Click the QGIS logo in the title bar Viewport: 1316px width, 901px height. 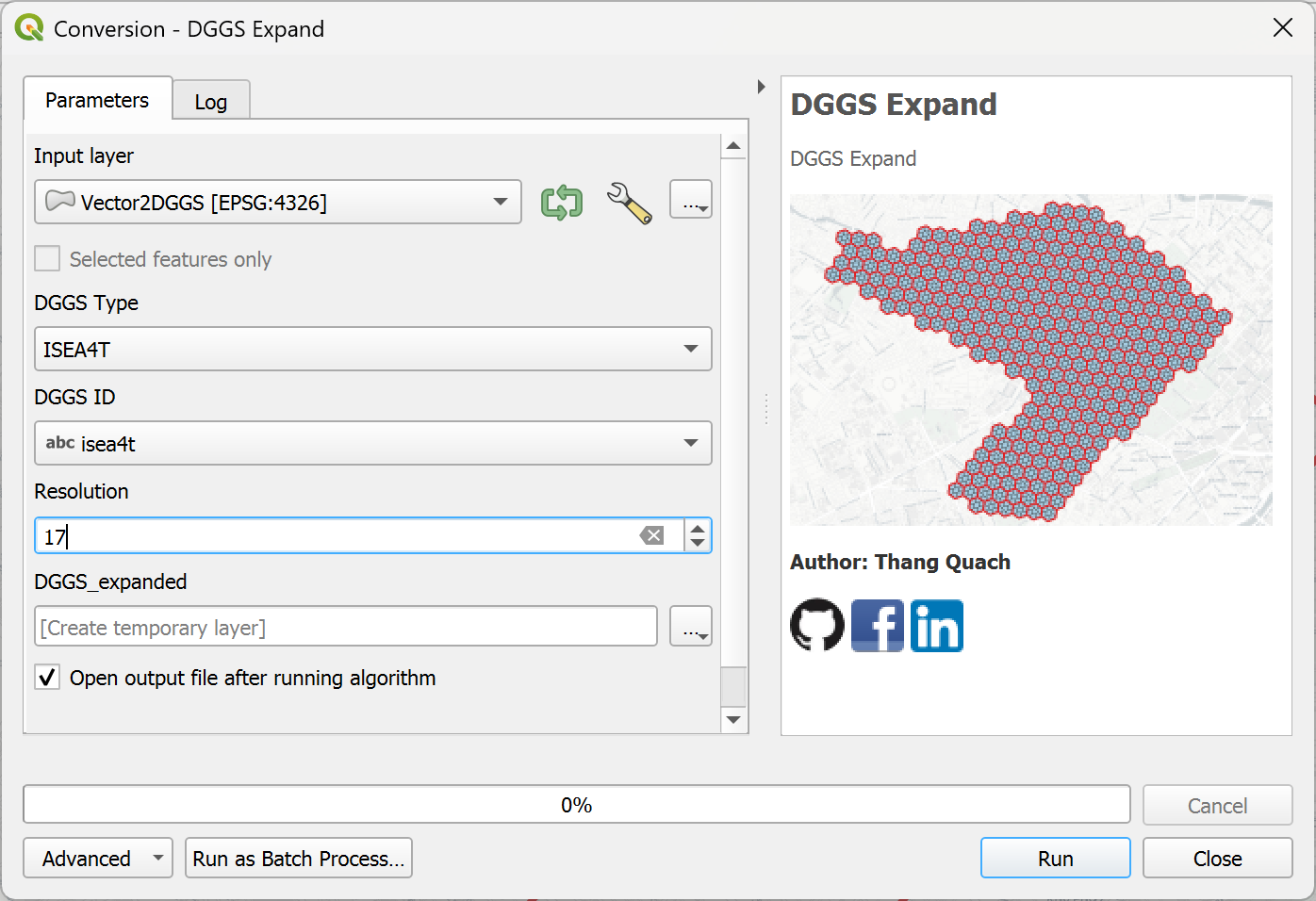click(x=29, y=28)
